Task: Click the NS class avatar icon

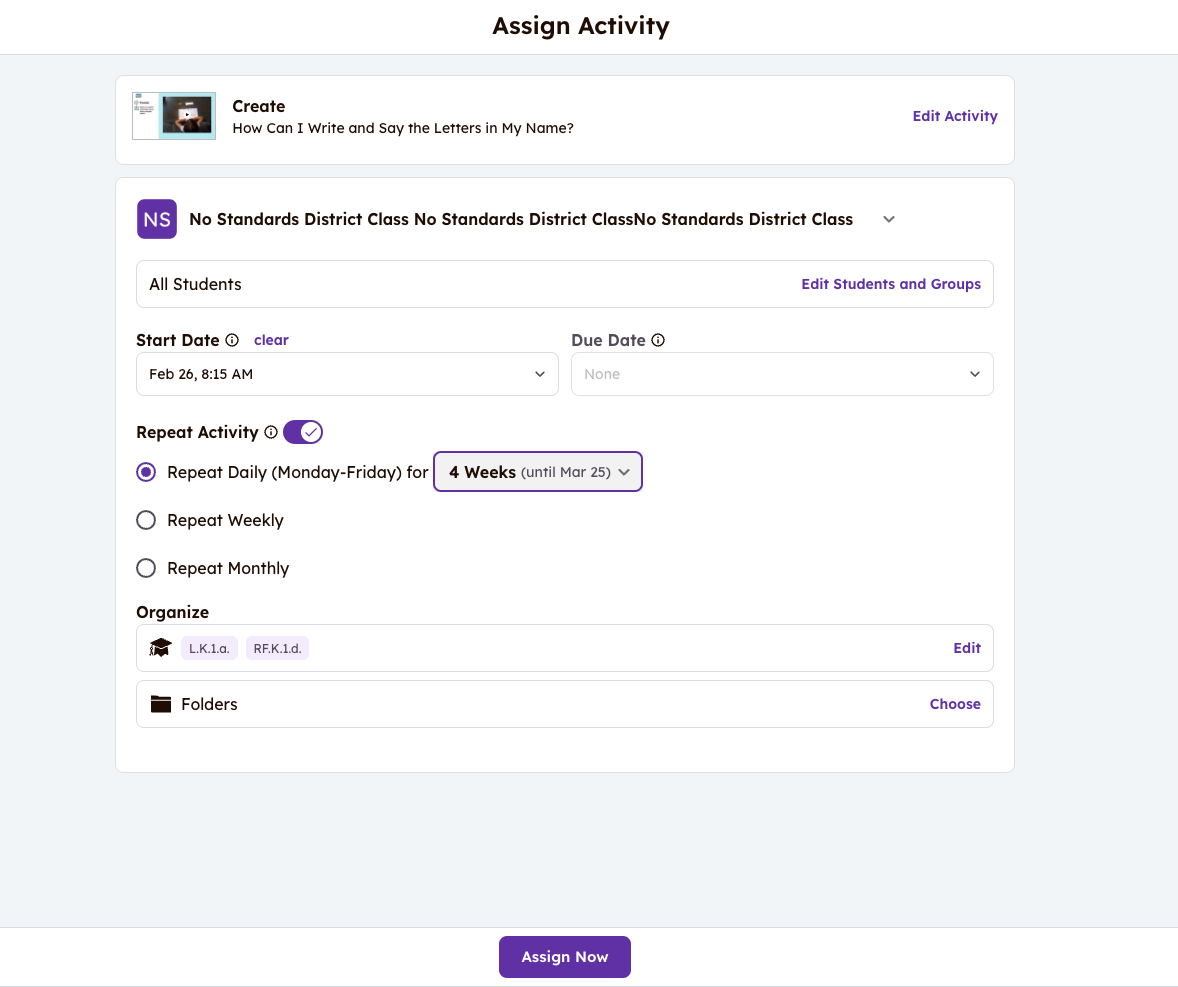Action: click(x=157, y=219)
